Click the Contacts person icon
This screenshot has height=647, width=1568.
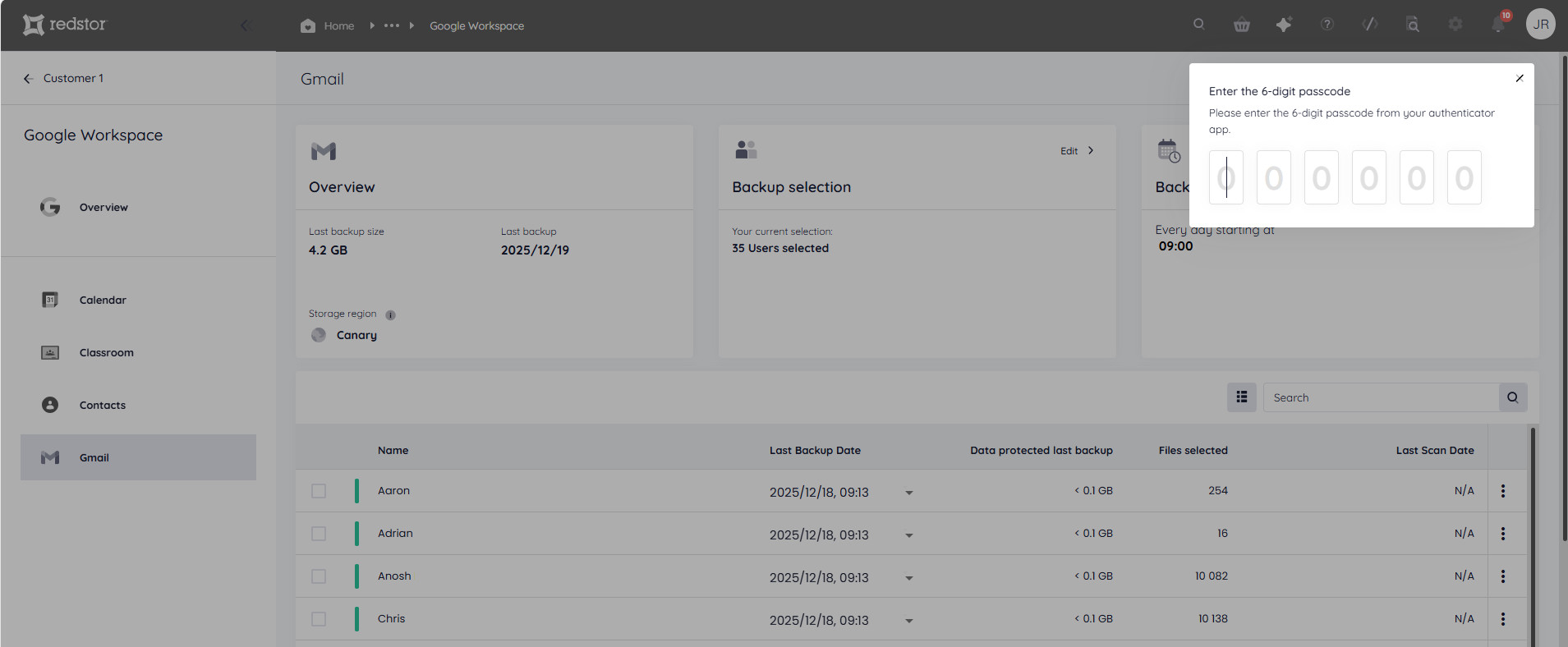click(50, 405)
